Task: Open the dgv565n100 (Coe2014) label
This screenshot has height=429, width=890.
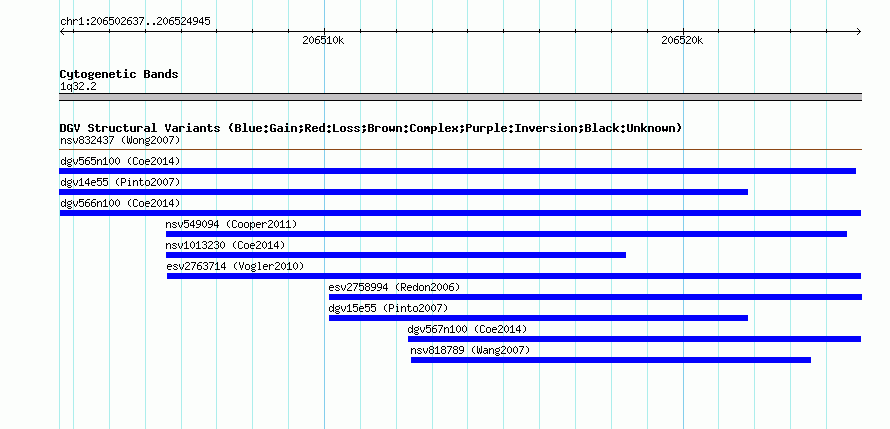Action: pos(120,161)
